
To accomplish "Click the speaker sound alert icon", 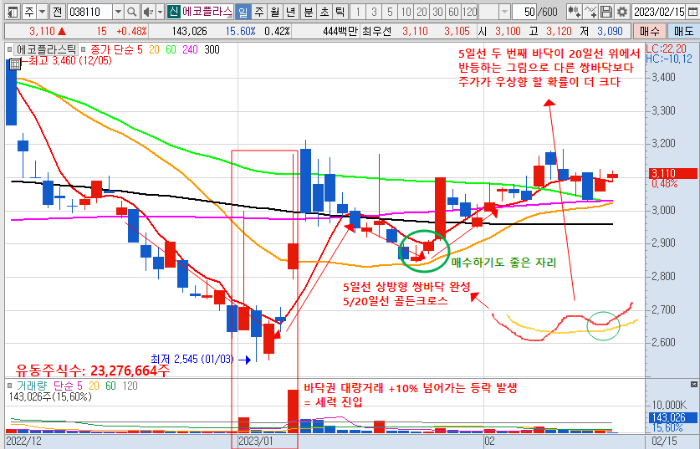I will (149, 12).
